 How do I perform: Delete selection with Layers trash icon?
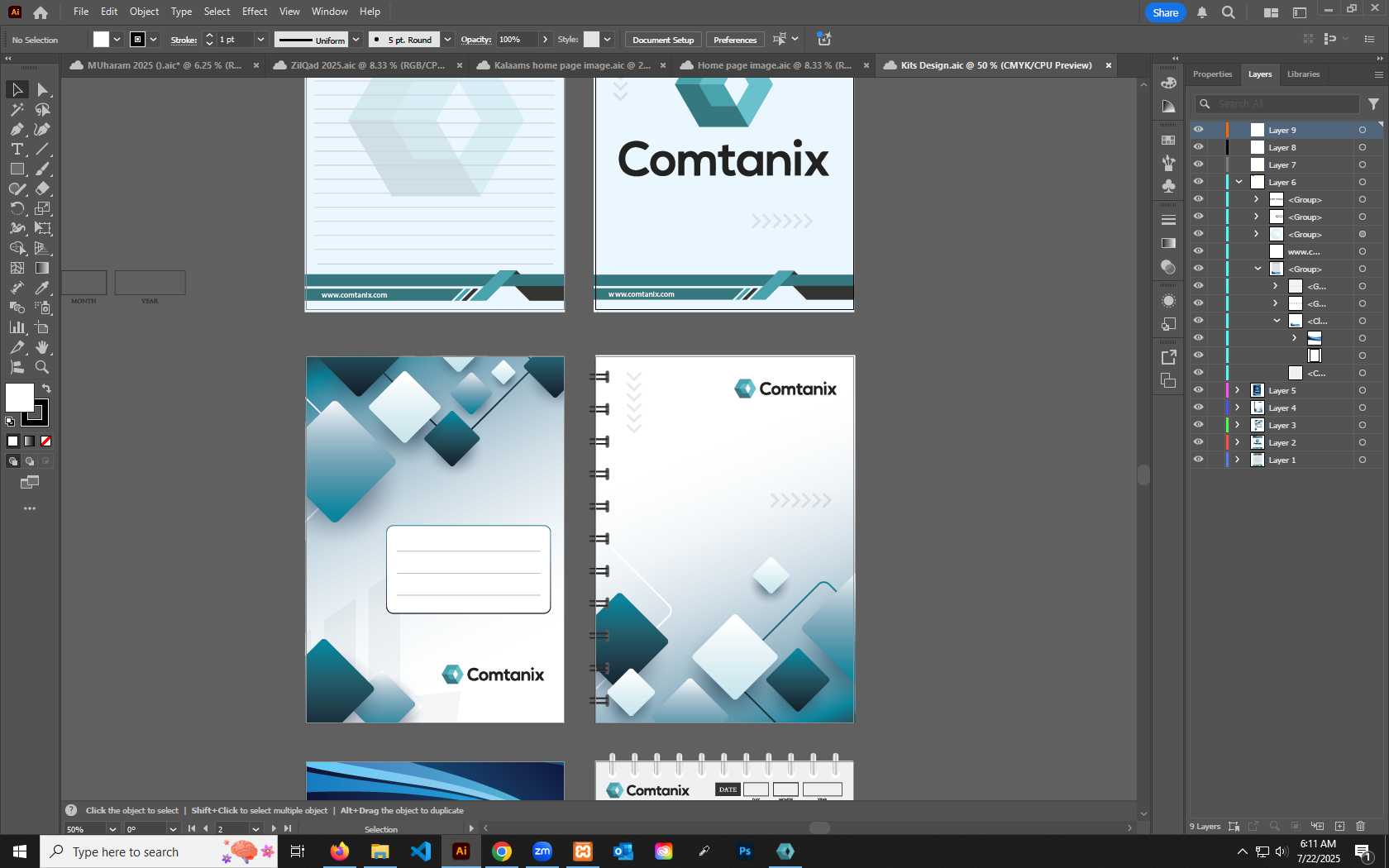pyautogui.click(x=1361, y=826)
